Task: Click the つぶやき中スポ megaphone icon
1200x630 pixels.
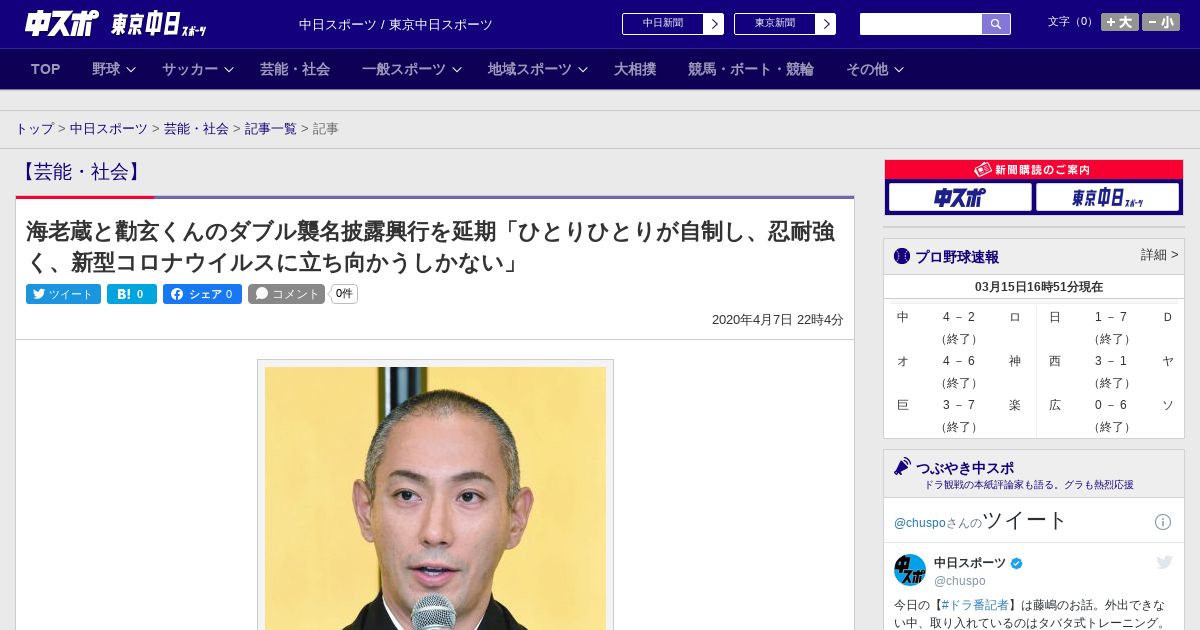Action: 902,467
